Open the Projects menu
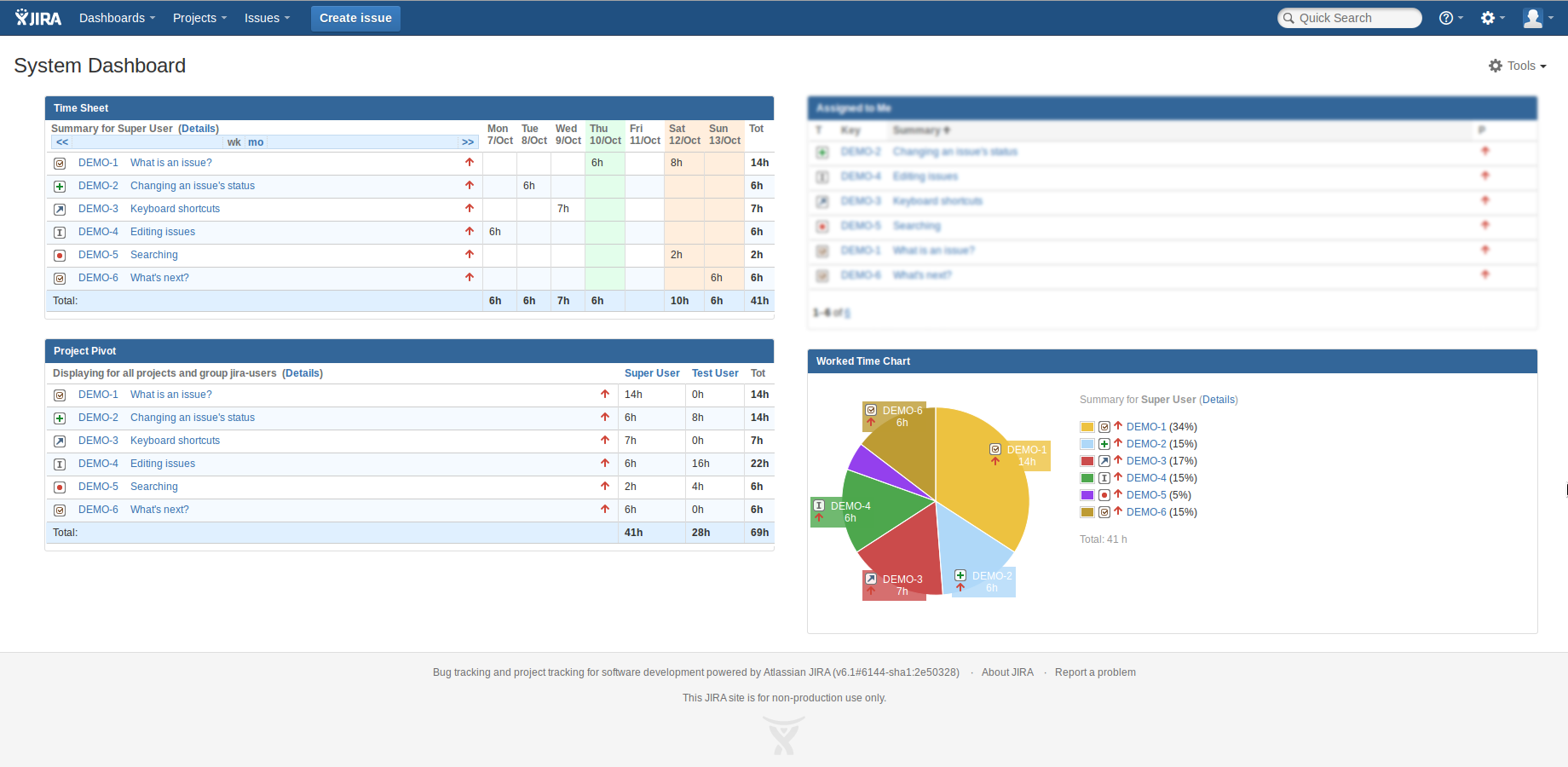 tap(199, 18)
